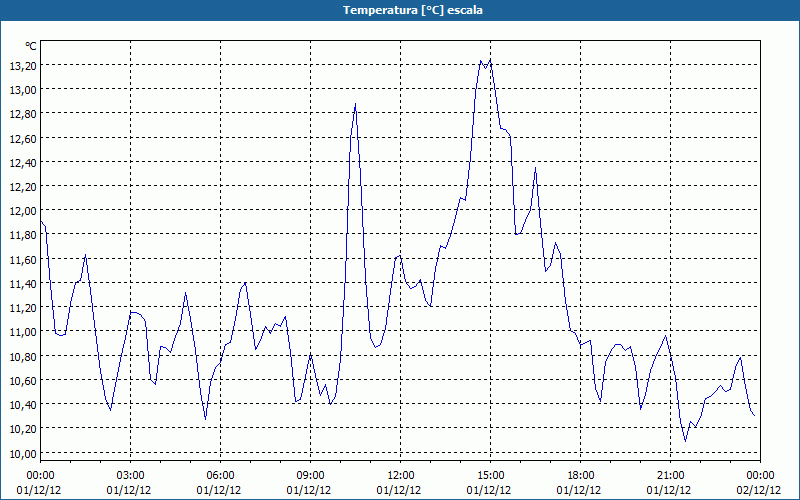Image resolution: width=800 pixels, height=500 pixels.
Task: Click the 00:00 label above 01/12/12
Action: tap(40, 476)
